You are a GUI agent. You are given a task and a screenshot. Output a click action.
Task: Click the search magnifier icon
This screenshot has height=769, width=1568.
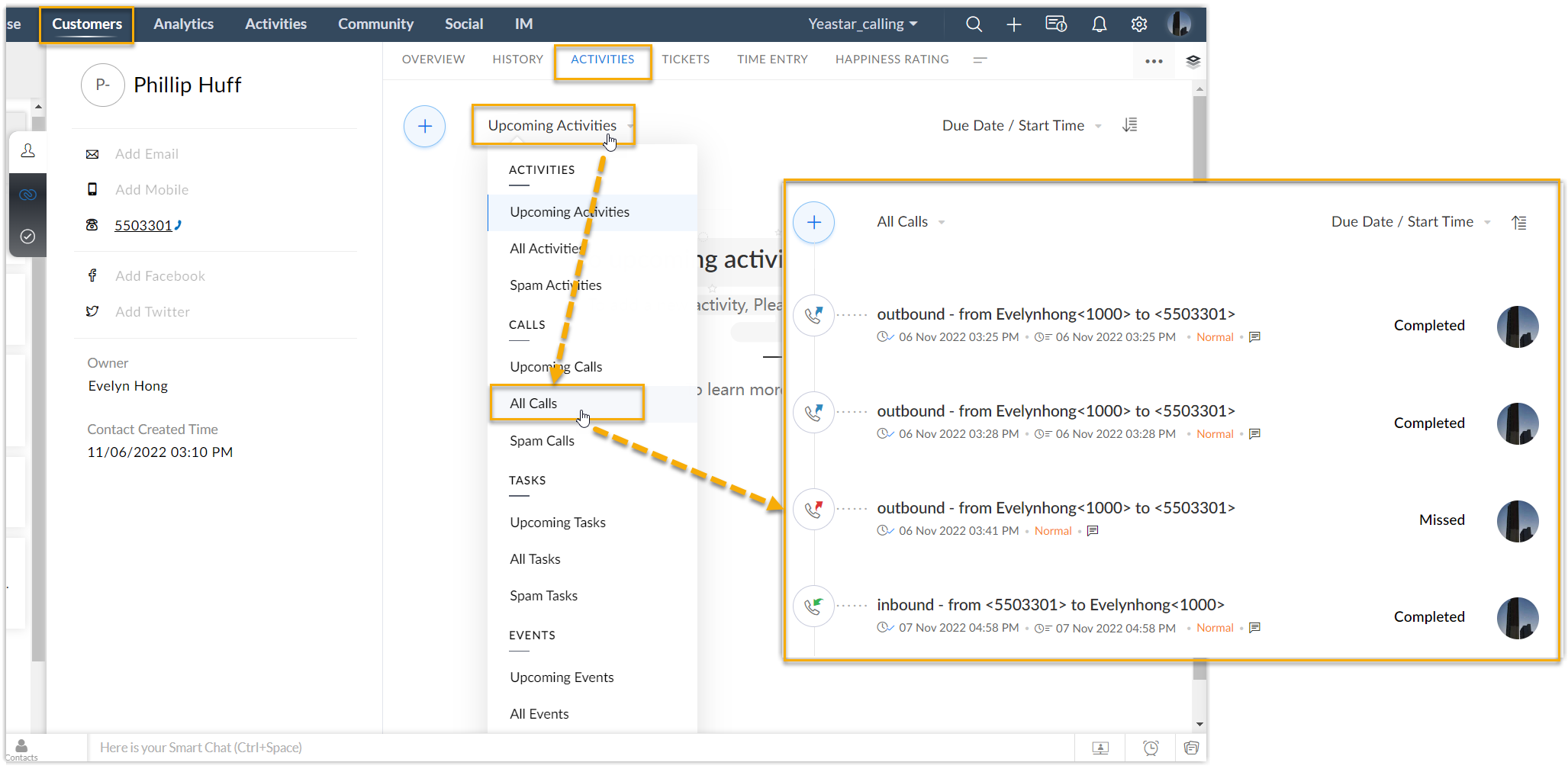pos(974,24)
